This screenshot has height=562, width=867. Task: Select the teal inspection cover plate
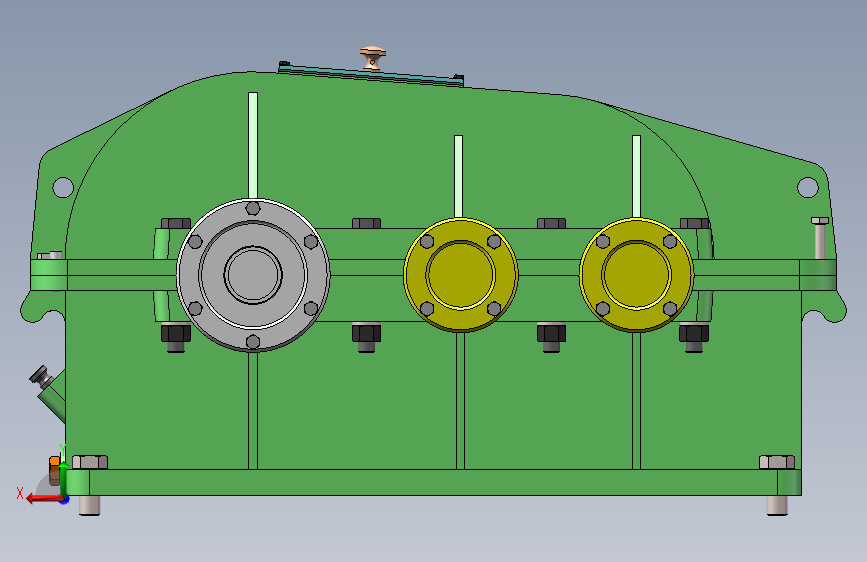click(x=371, y=74)
